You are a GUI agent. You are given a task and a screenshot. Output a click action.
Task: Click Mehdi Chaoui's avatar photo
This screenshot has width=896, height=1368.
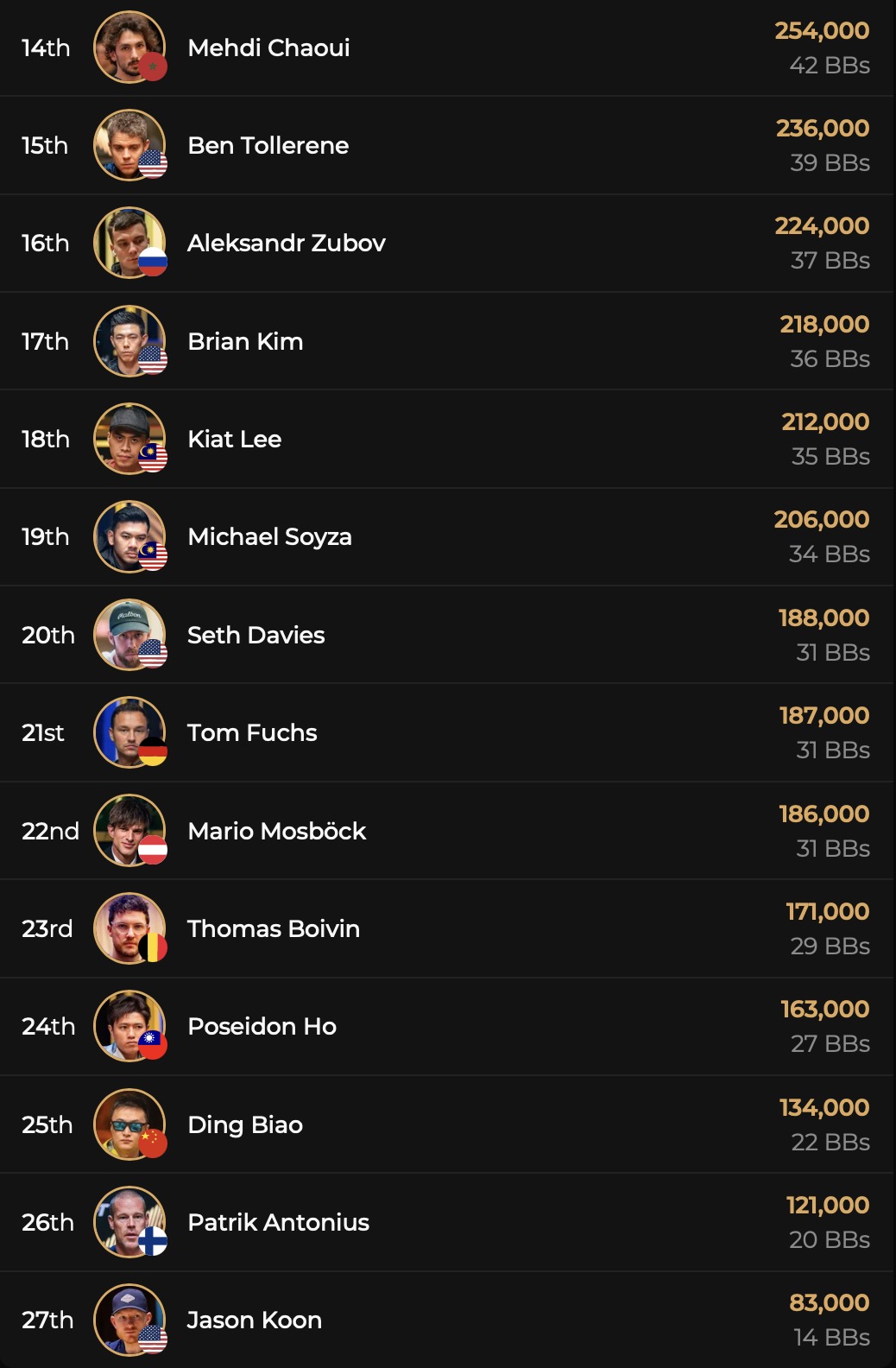tap(128, 47)
